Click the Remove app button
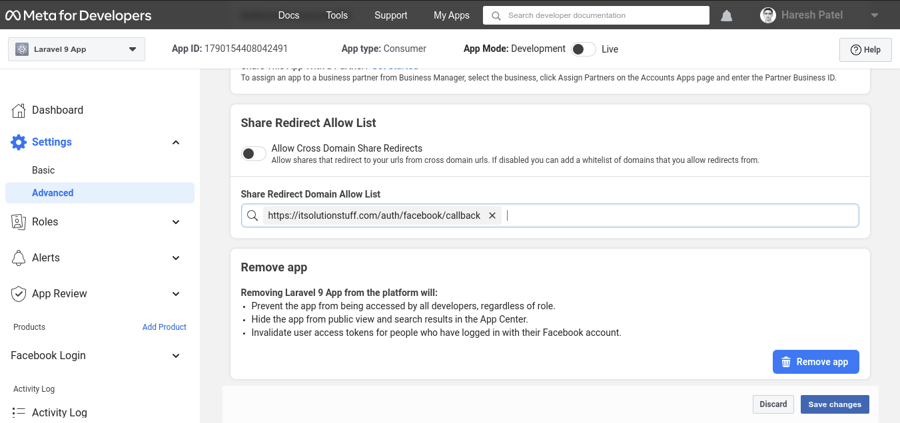The image size is (900, 423). point(815,362)
